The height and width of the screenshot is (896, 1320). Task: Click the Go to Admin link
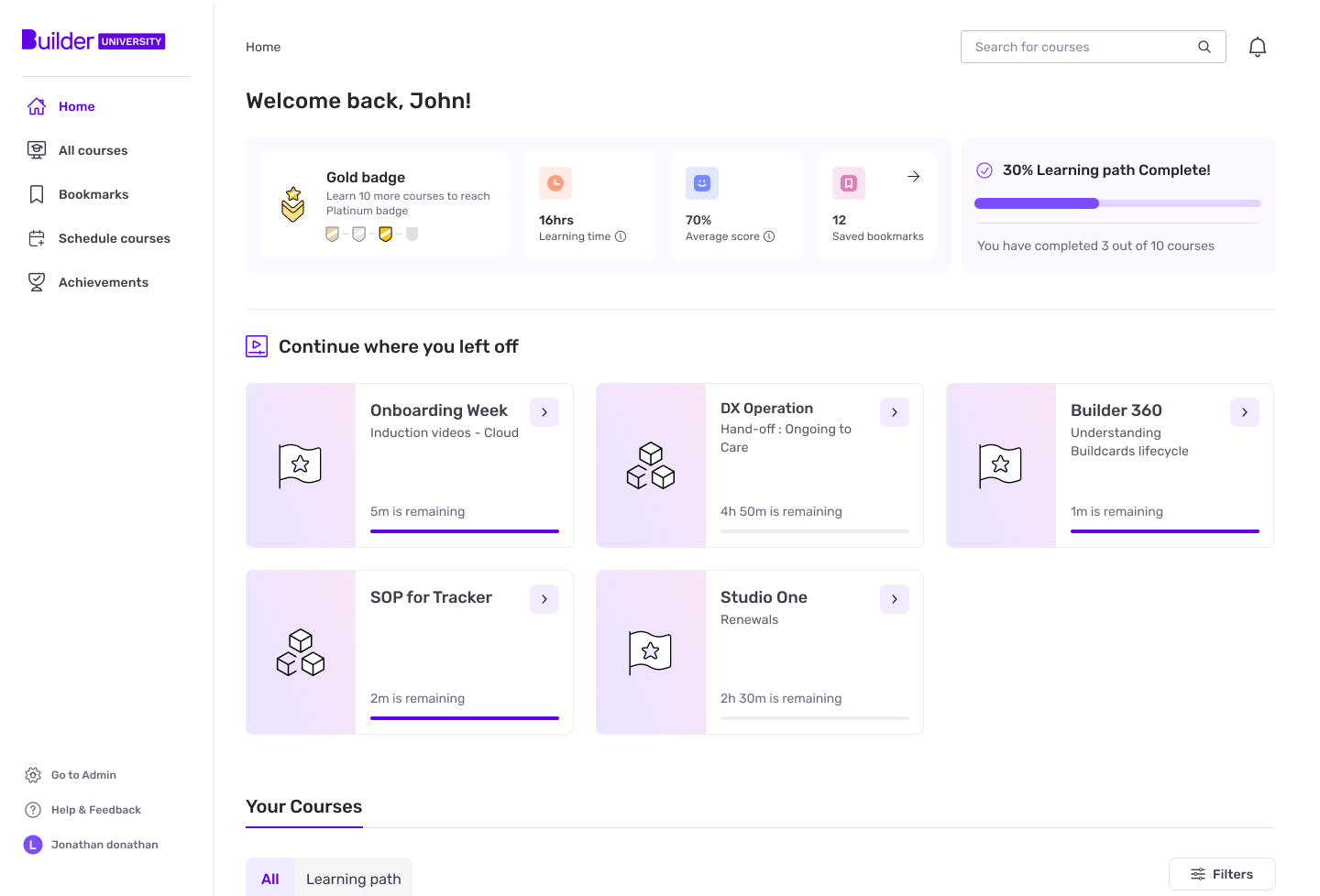coord(84,774)
